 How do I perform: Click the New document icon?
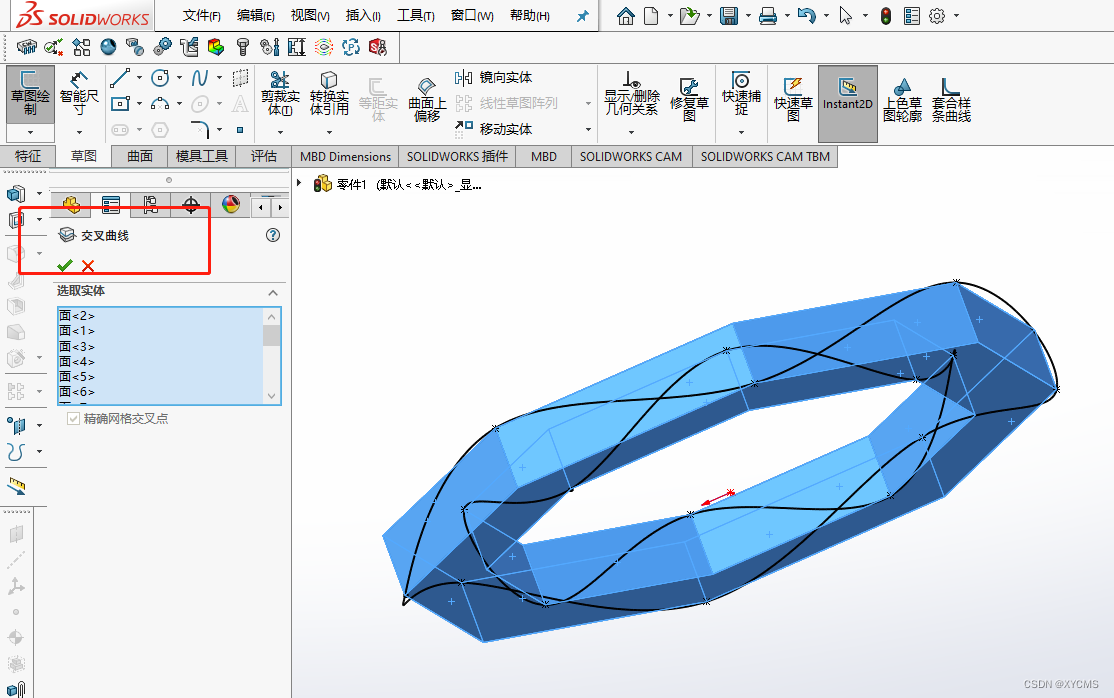pyautogui.click(x=651, y=16)
